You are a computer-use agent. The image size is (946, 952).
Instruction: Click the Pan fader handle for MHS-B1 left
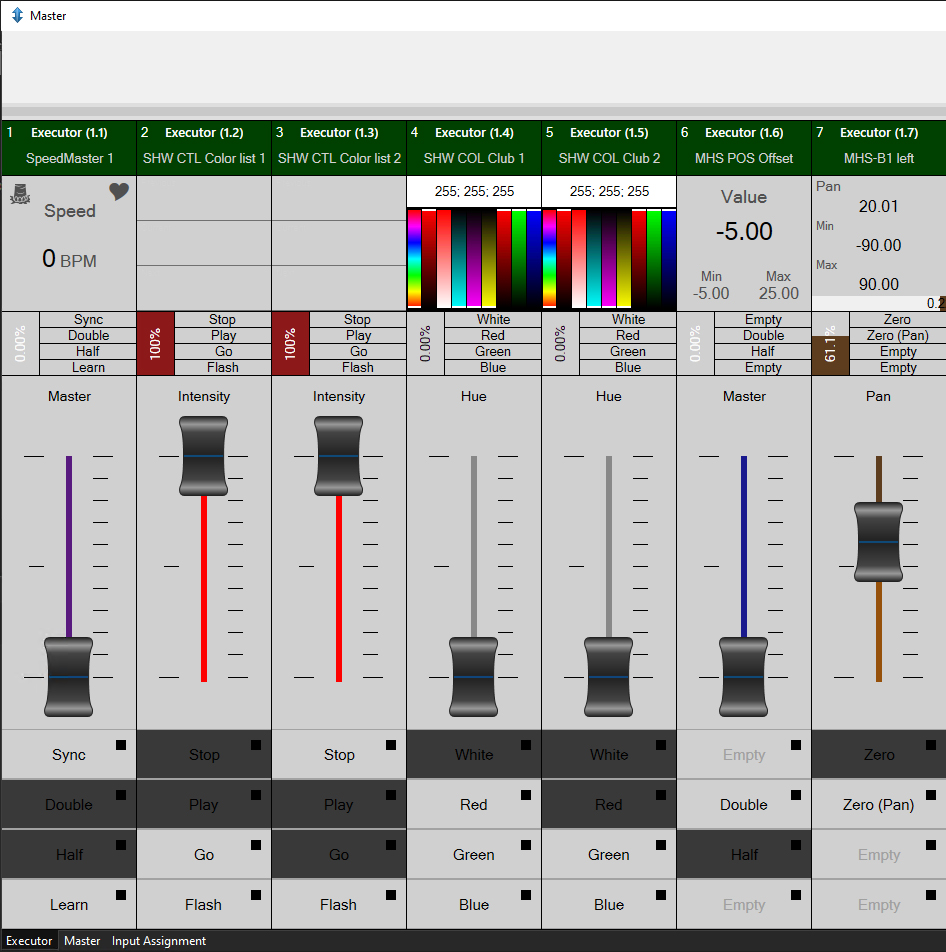(878, 541)
